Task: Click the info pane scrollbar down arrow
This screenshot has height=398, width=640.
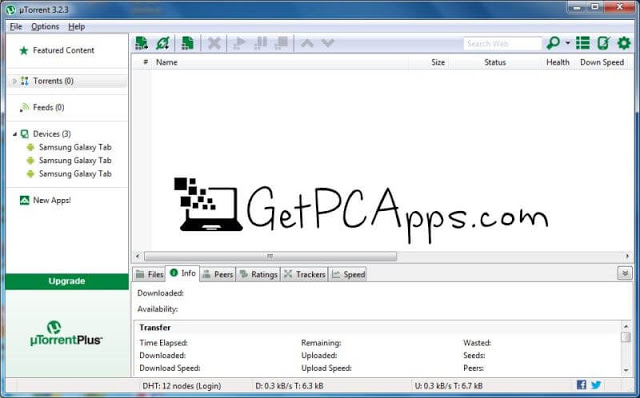Action: click(x=626, y=370)
